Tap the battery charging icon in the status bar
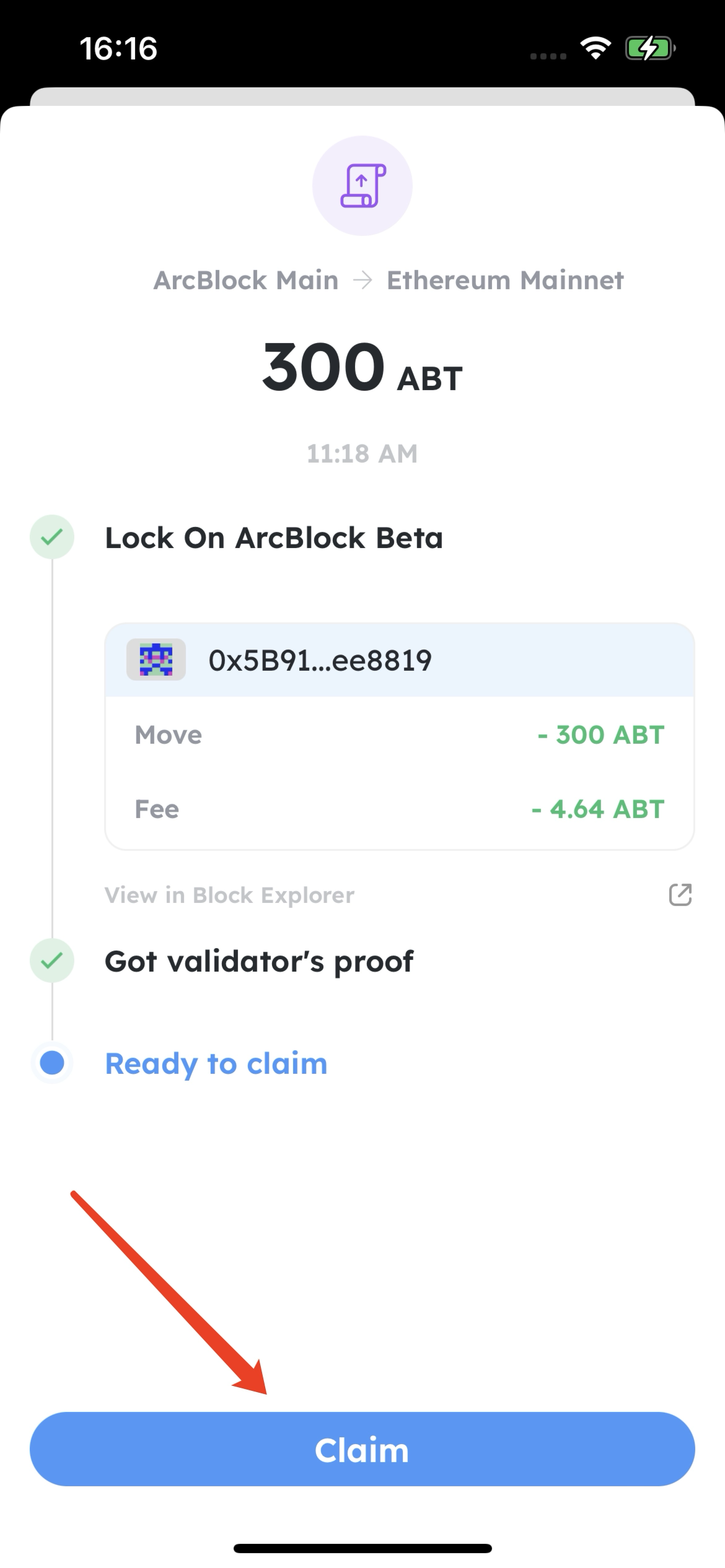The image size is (725, 1568). click(x=649, y=48)
